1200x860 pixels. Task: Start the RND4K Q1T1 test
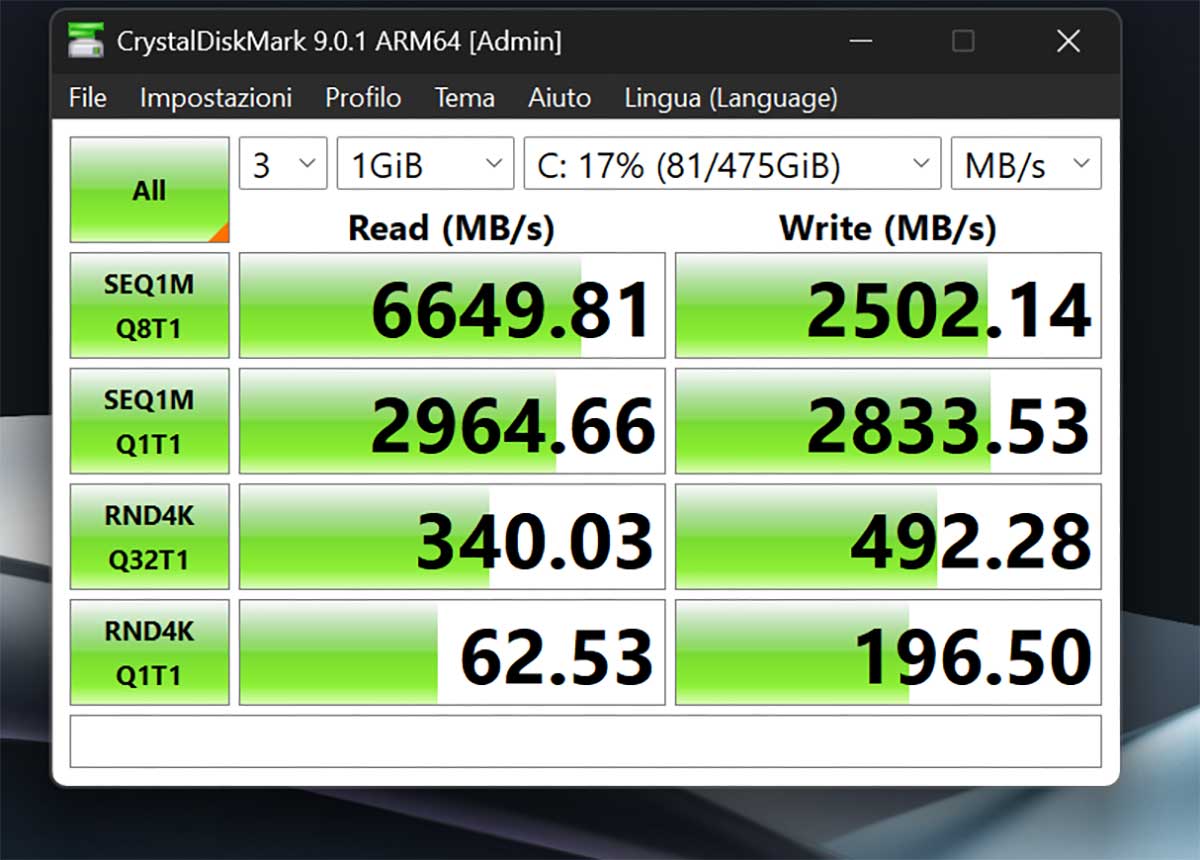pyautogui.click(x=149, y=652)
